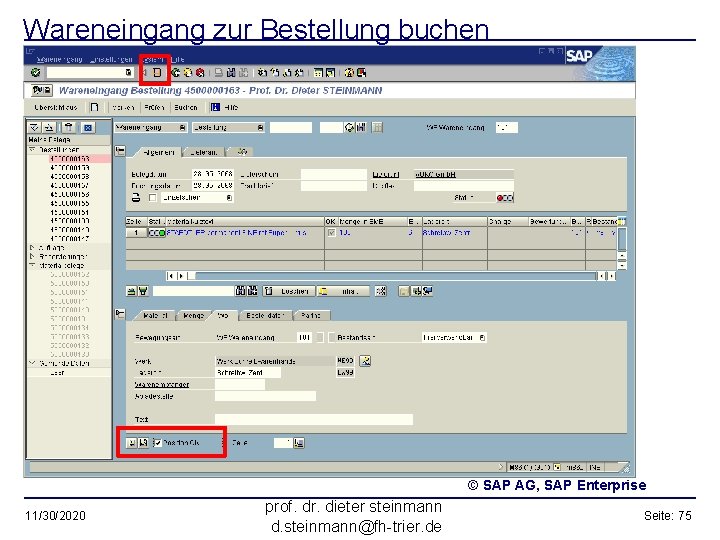Click the Warenempfänger underlined label link
The image size is (720, 540).
tap(162, 384)
